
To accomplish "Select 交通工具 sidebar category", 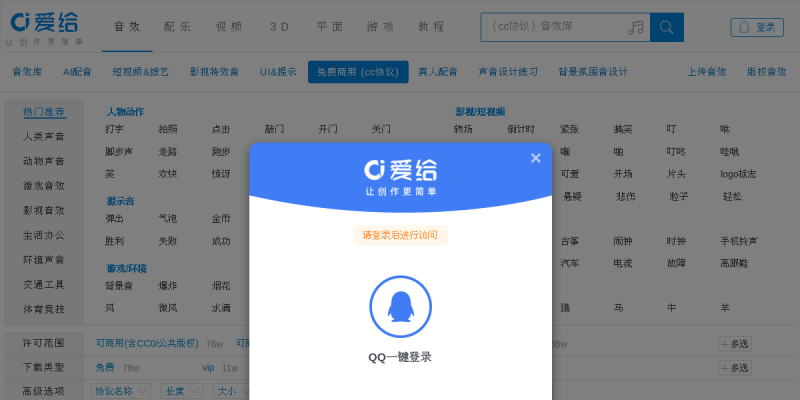I will (44, 284).
